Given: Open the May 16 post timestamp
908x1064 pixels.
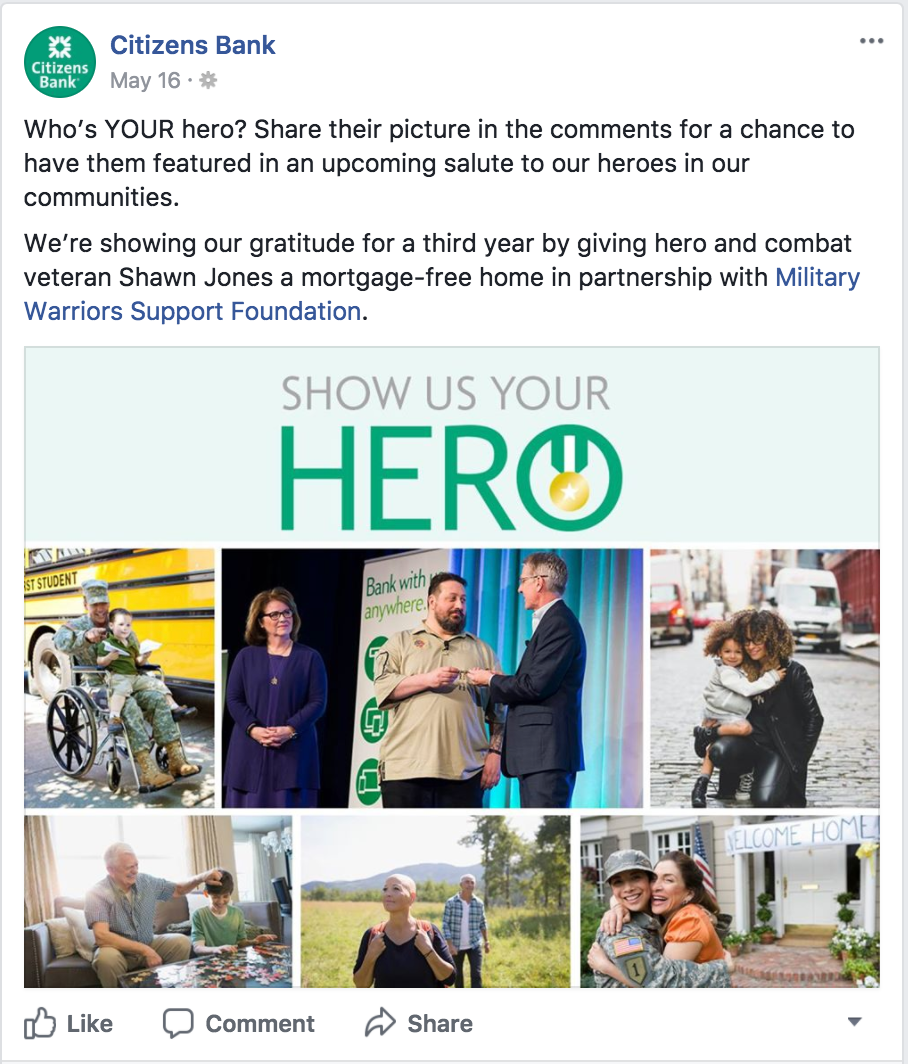Looking at the screenshot, I should [145, 81].
